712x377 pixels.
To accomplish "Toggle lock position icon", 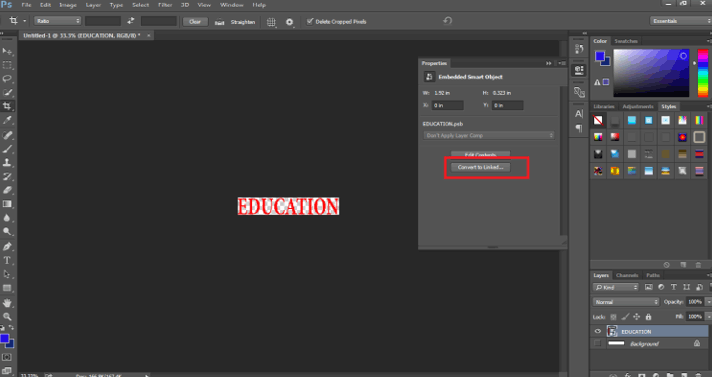I will coord(637,317).
